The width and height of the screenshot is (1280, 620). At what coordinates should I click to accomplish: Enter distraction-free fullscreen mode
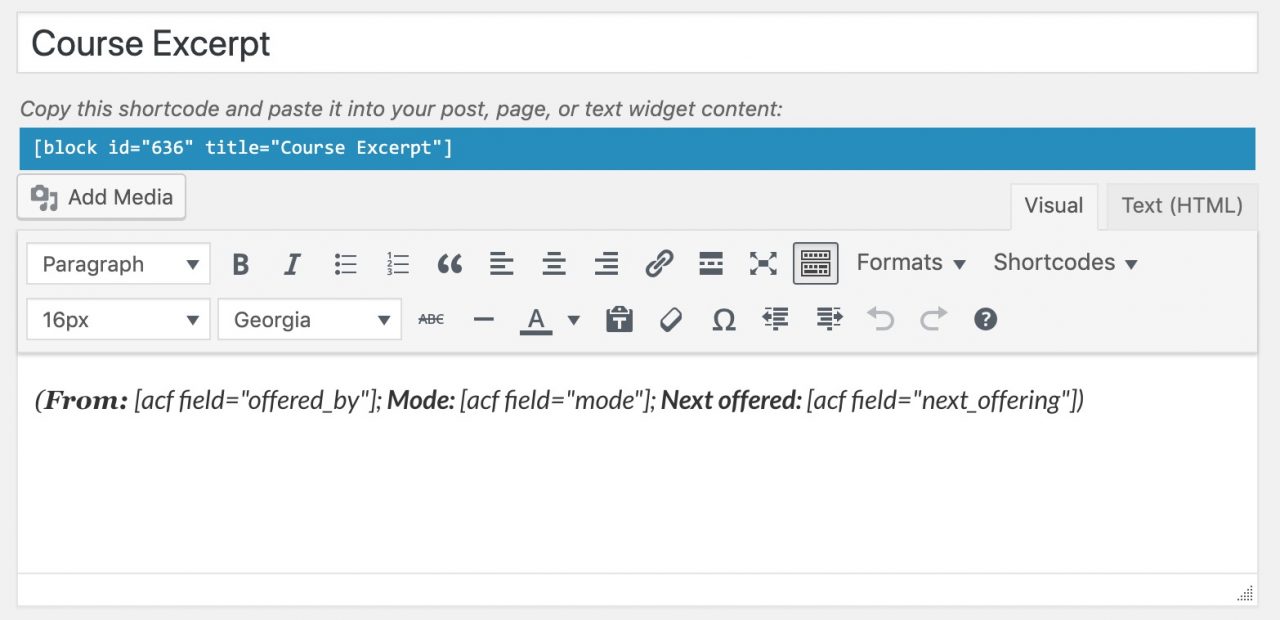coord(763,263)
